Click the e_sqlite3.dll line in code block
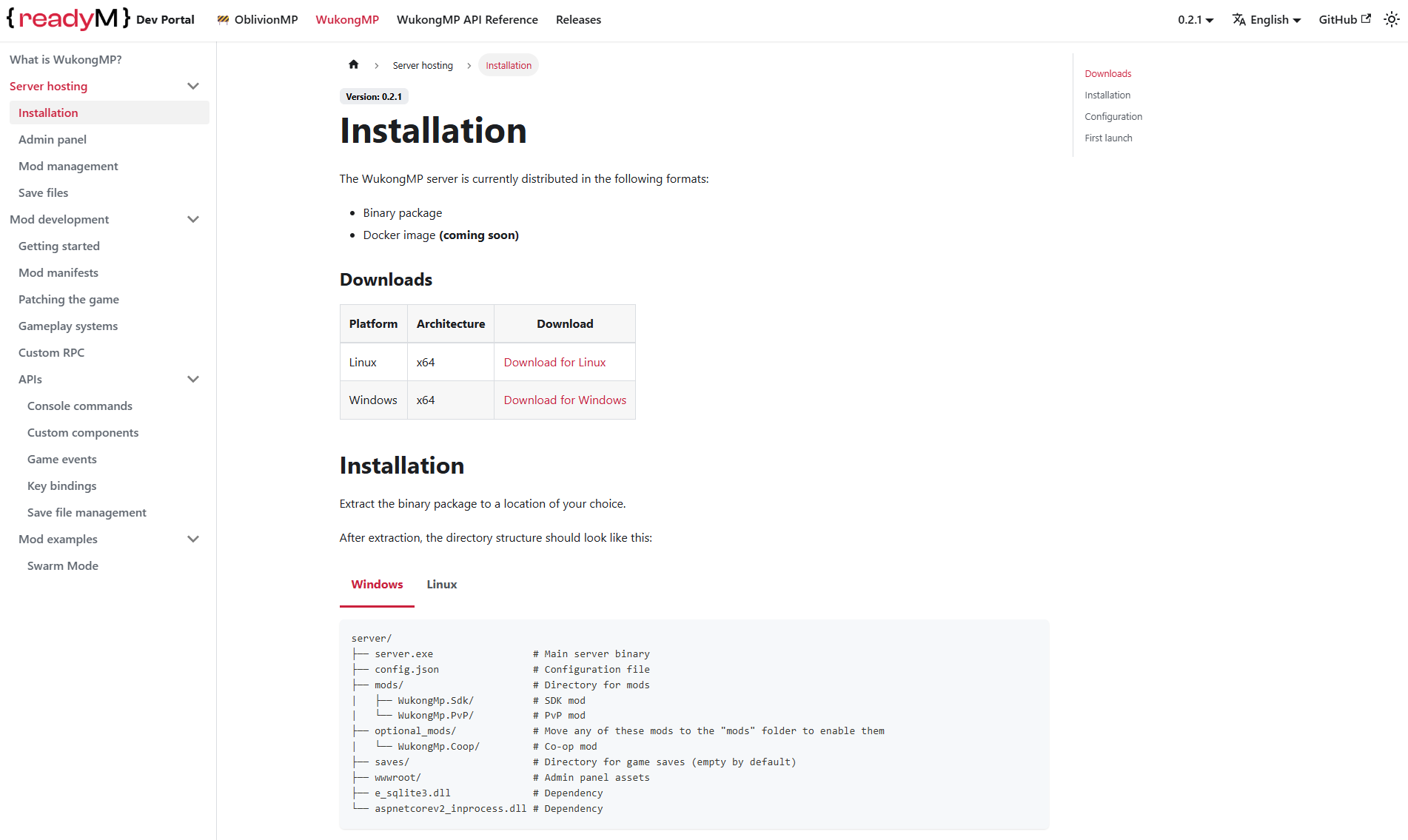 (477, 793)
